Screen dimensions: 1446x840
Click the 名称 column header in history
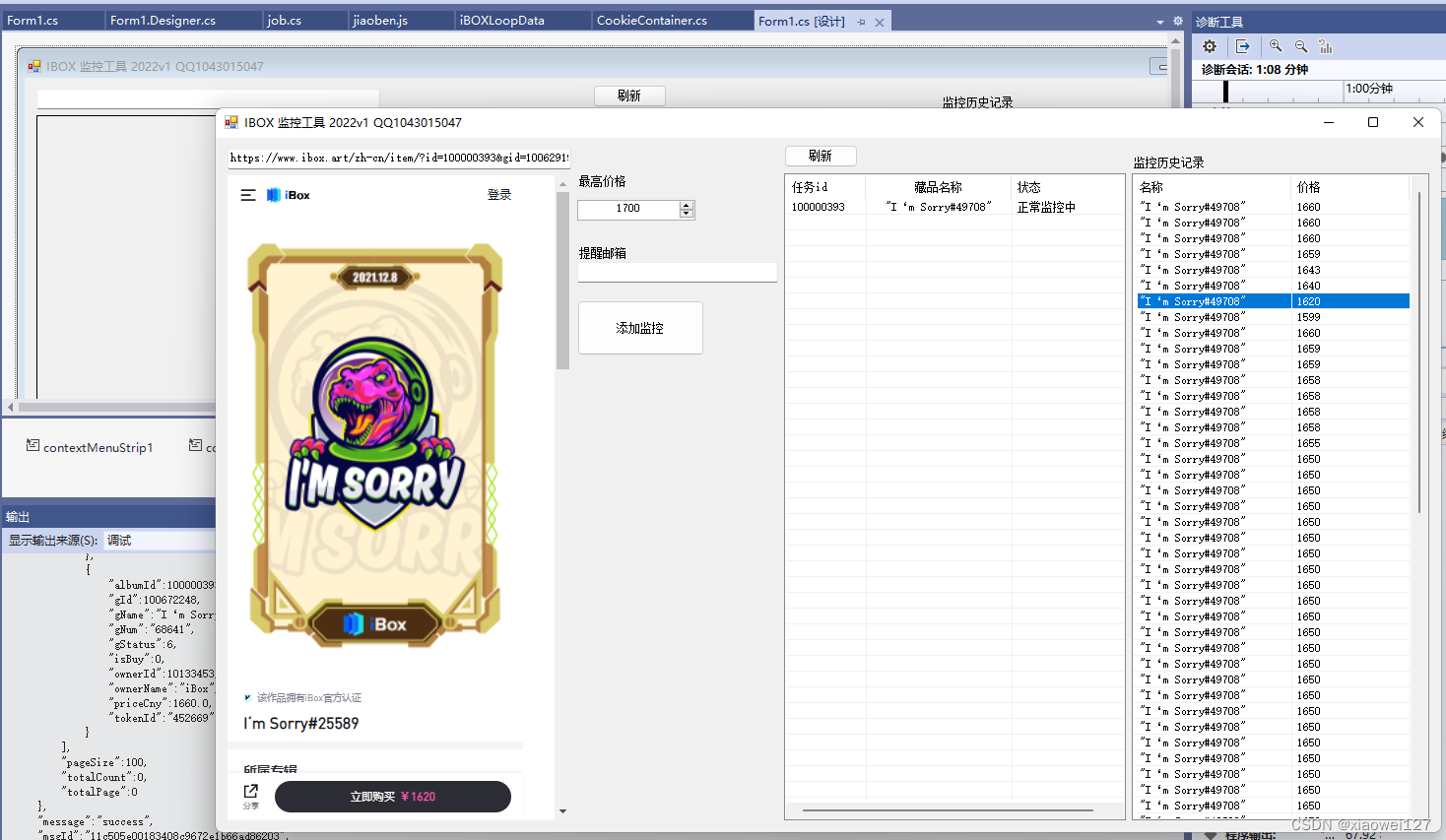(1214, 186)
